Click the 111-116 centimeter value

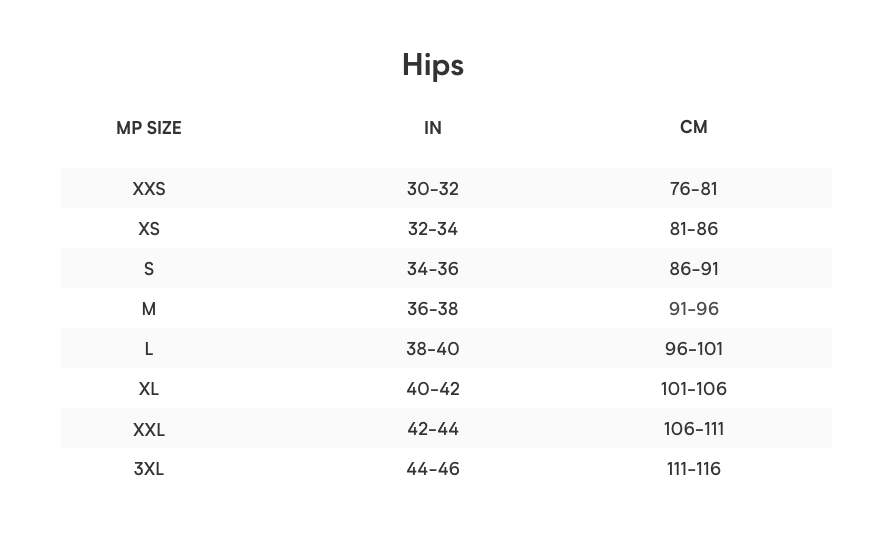point(693,469)
